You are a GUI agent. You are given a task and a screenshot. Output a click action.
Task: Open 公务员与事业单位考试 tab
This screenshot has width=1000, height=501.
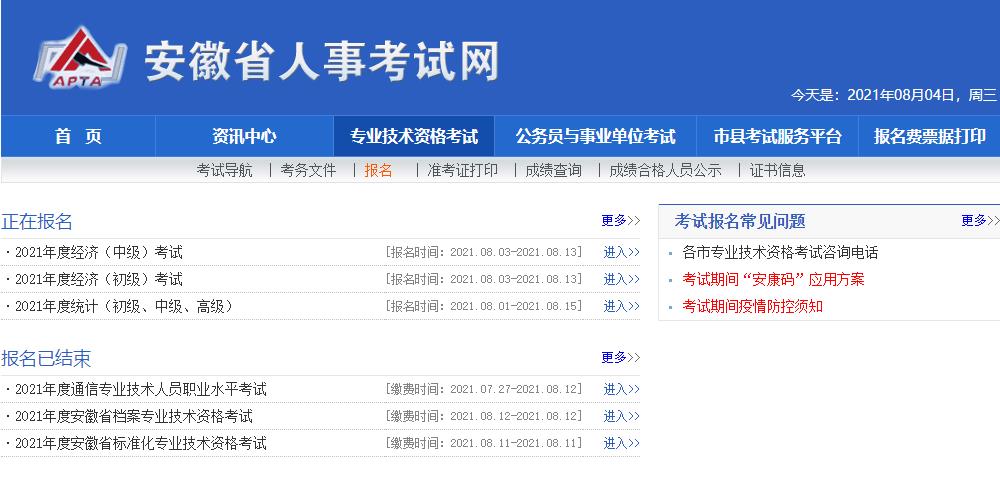595,137
